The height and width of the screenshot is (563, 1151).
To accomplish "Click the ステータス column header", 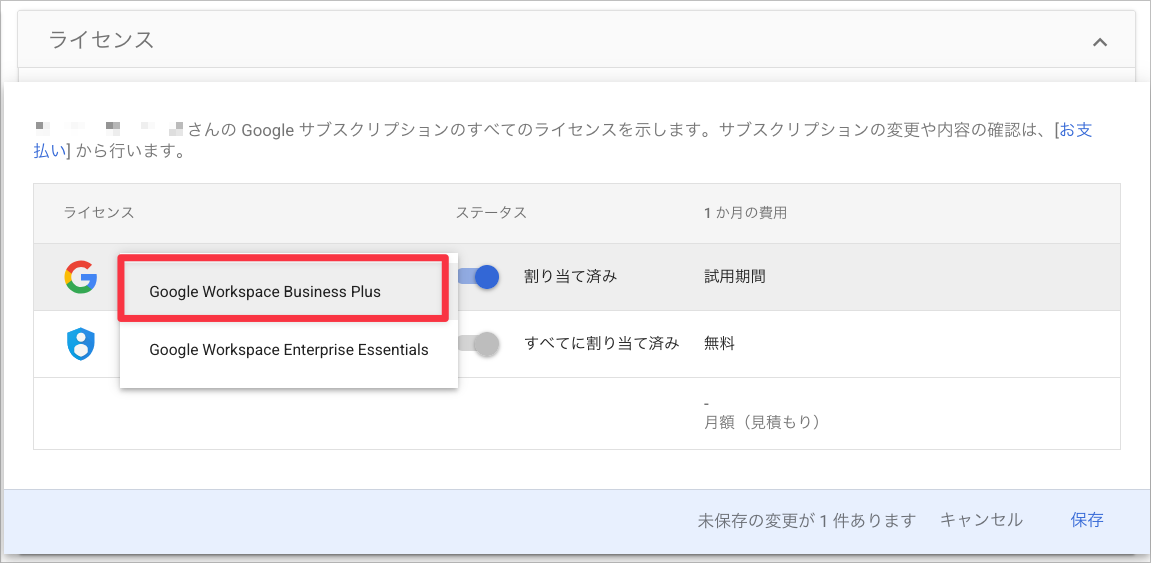I will point(491,213).
